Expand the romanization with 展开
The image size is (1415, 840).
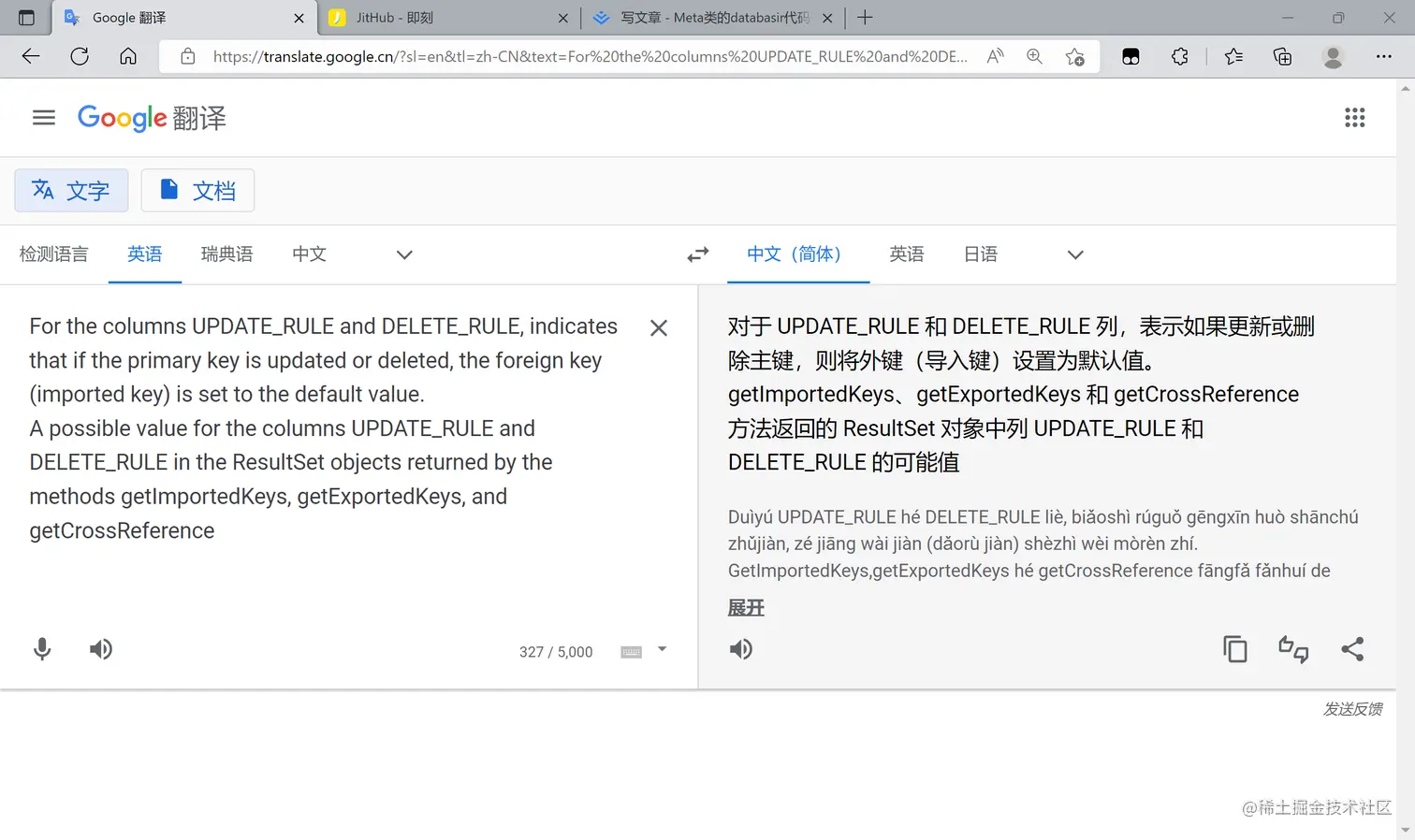[x=747, y=608]
